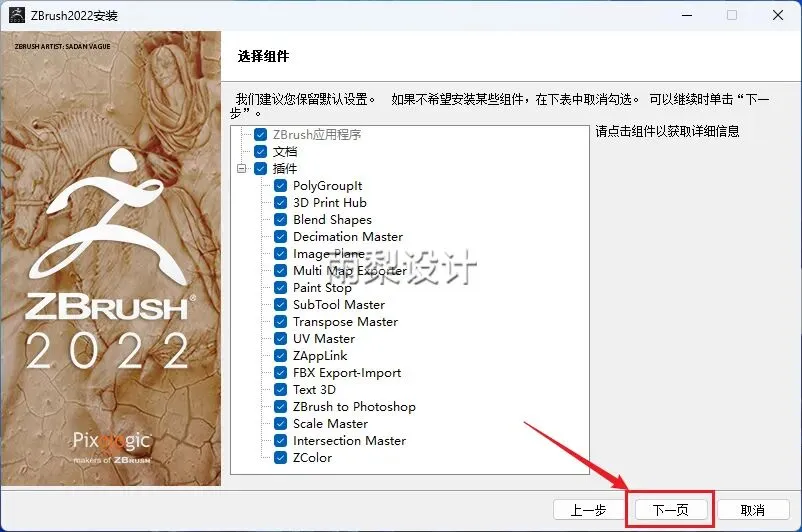This screenshot has height=532, width=802.
Task: Select the Scale Master label
Action: 330,423
